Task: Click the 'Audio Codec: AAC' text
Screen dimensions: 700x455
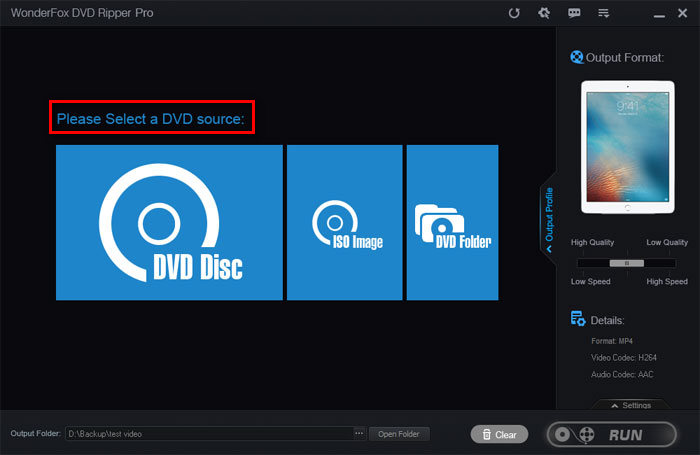Action: (622, 374)
